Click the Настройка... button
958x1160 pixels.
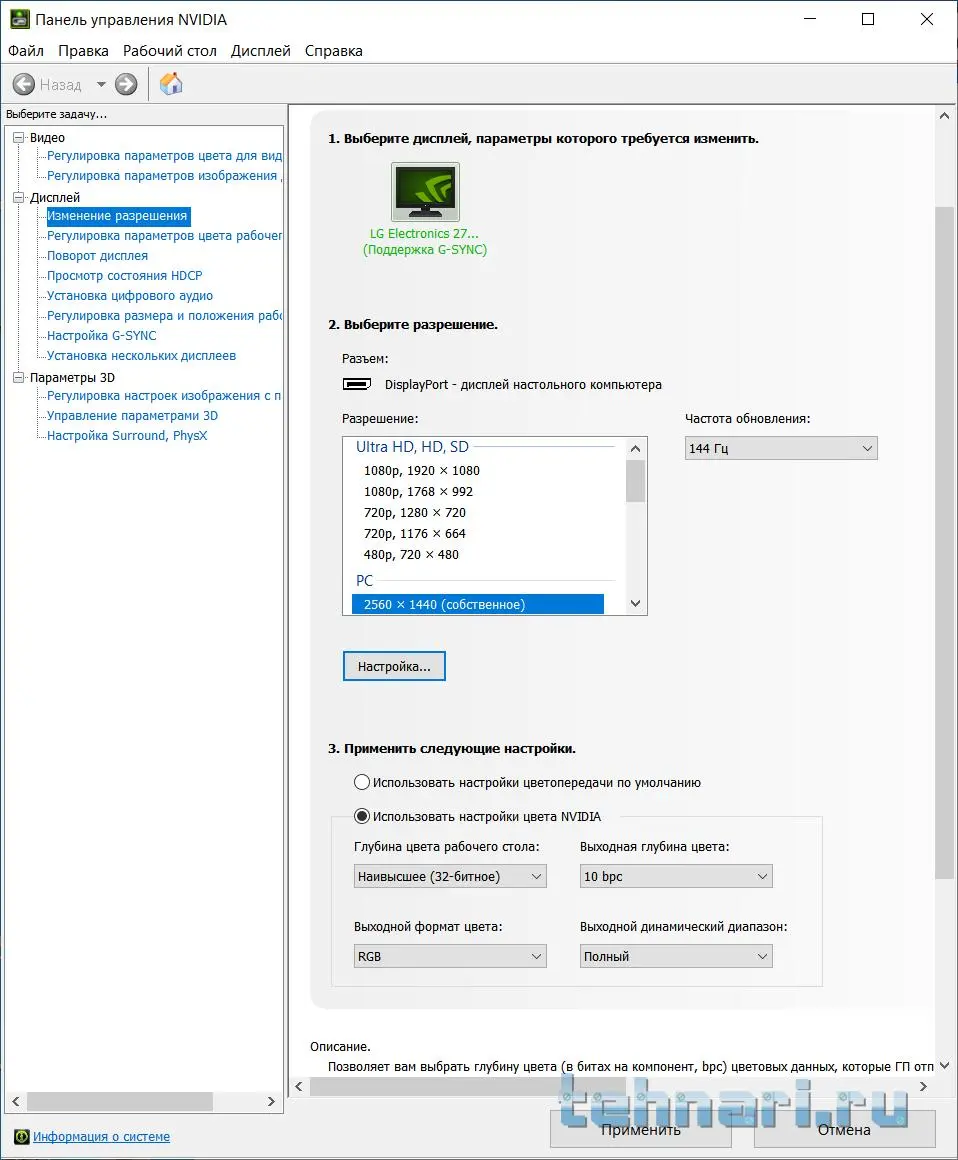click(394, 666)
